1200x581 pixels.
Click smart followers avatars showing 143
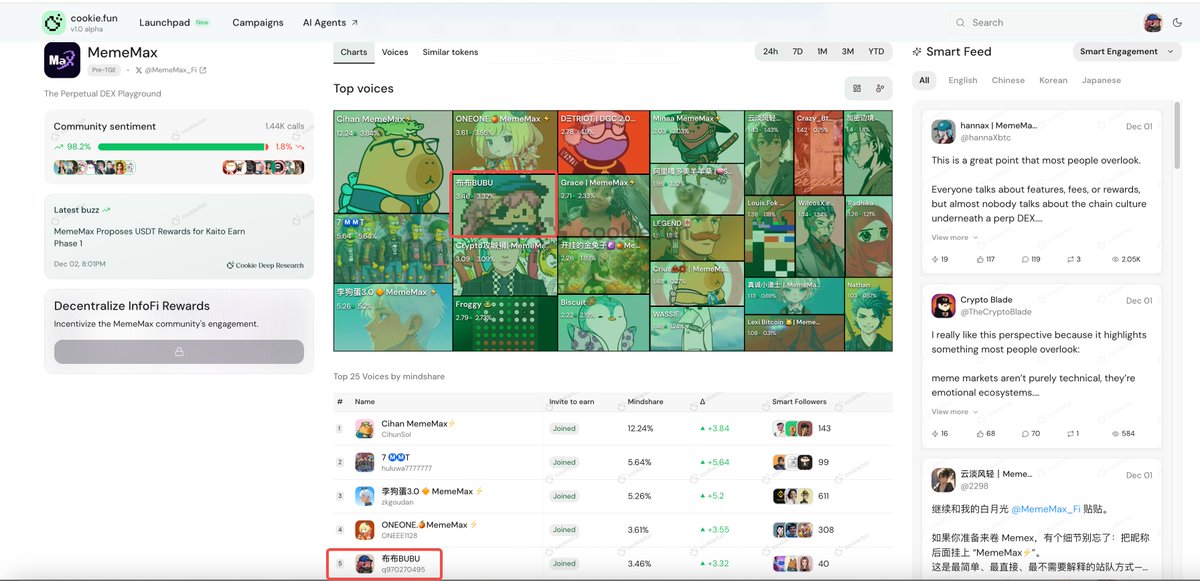792,428
